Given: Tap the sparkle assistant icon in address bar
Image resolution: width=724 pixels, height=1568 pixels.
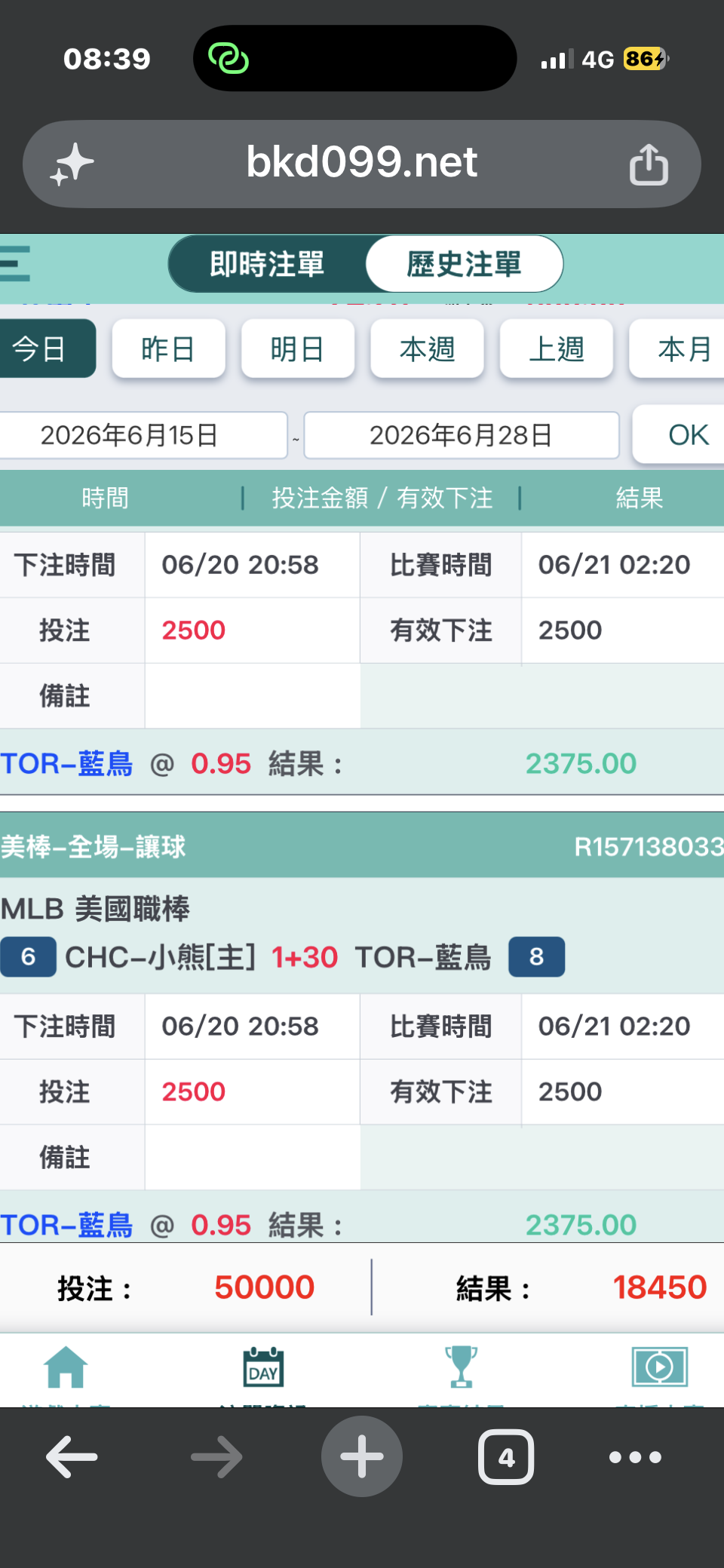Looking at the screenshot, I should [x=72, y=164].
